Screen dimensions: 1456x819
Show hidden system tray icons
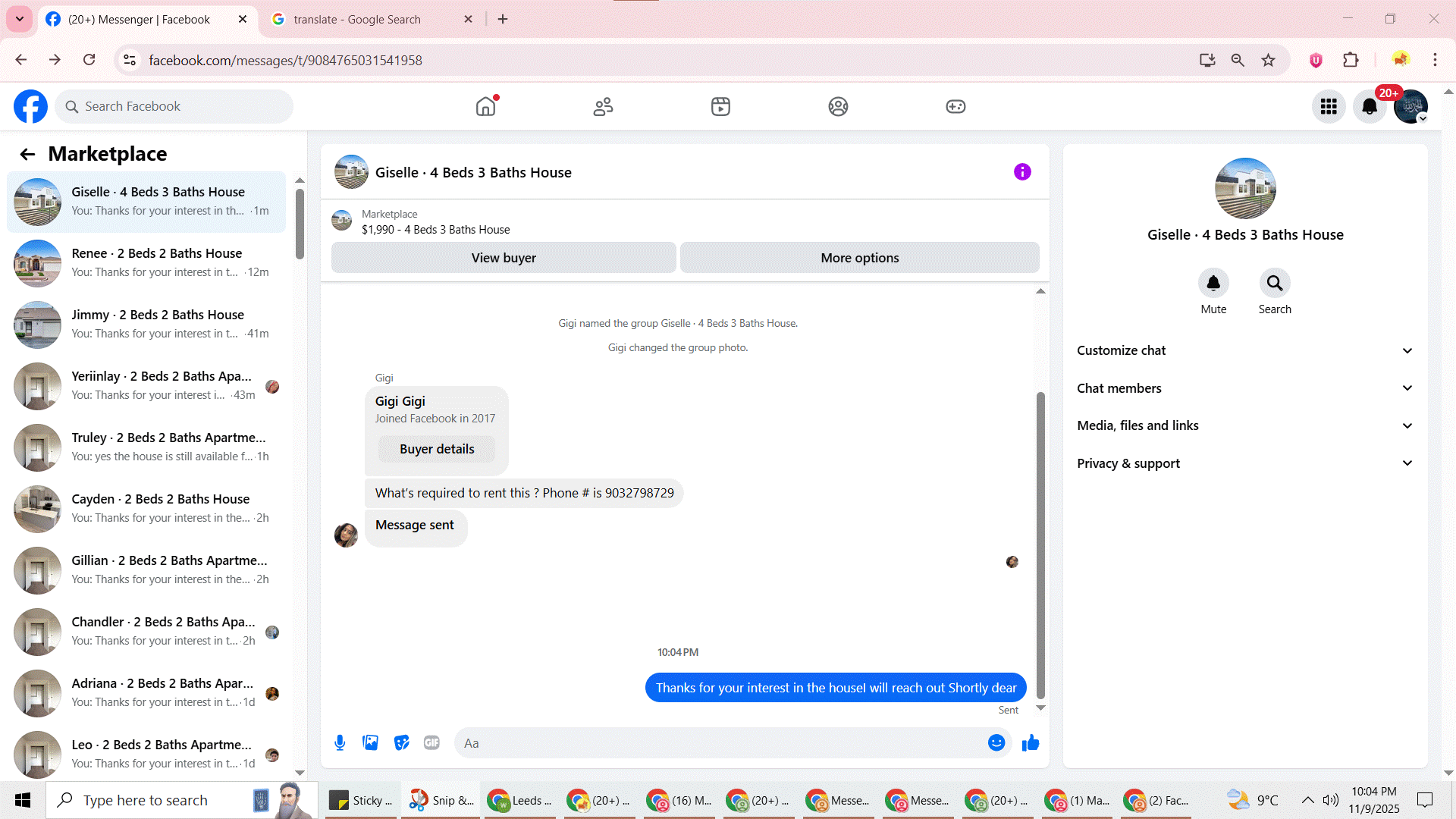(1308, 800)
